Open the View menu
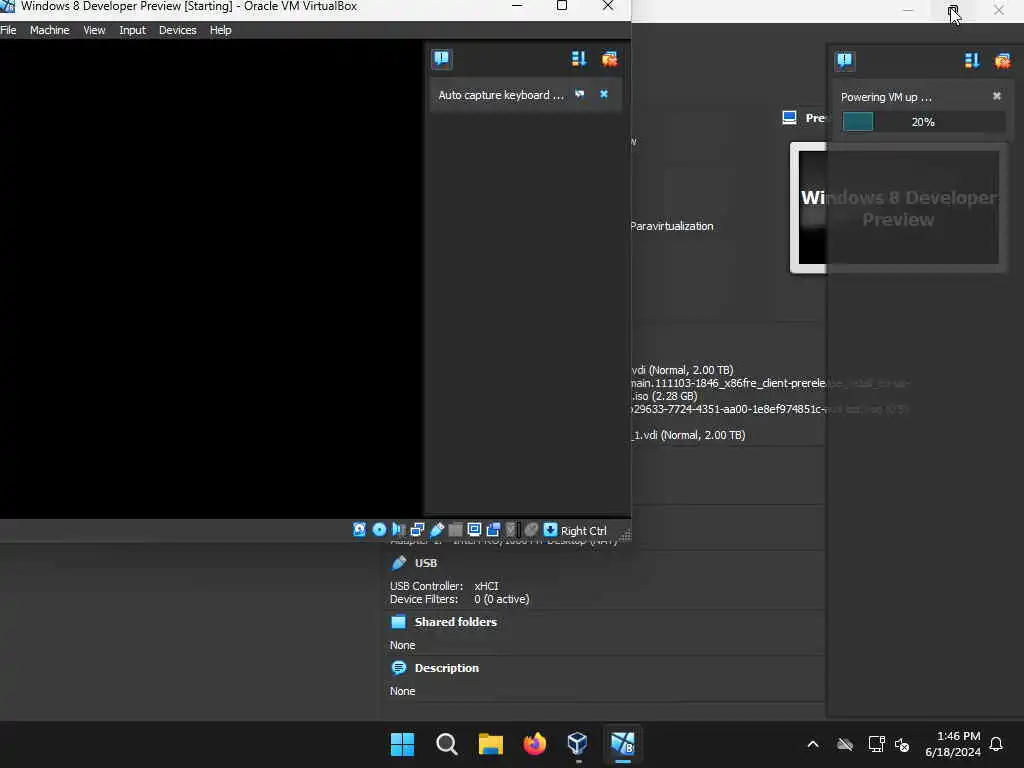Screen dimensions: 1024x768 click(x=94, y=30)
